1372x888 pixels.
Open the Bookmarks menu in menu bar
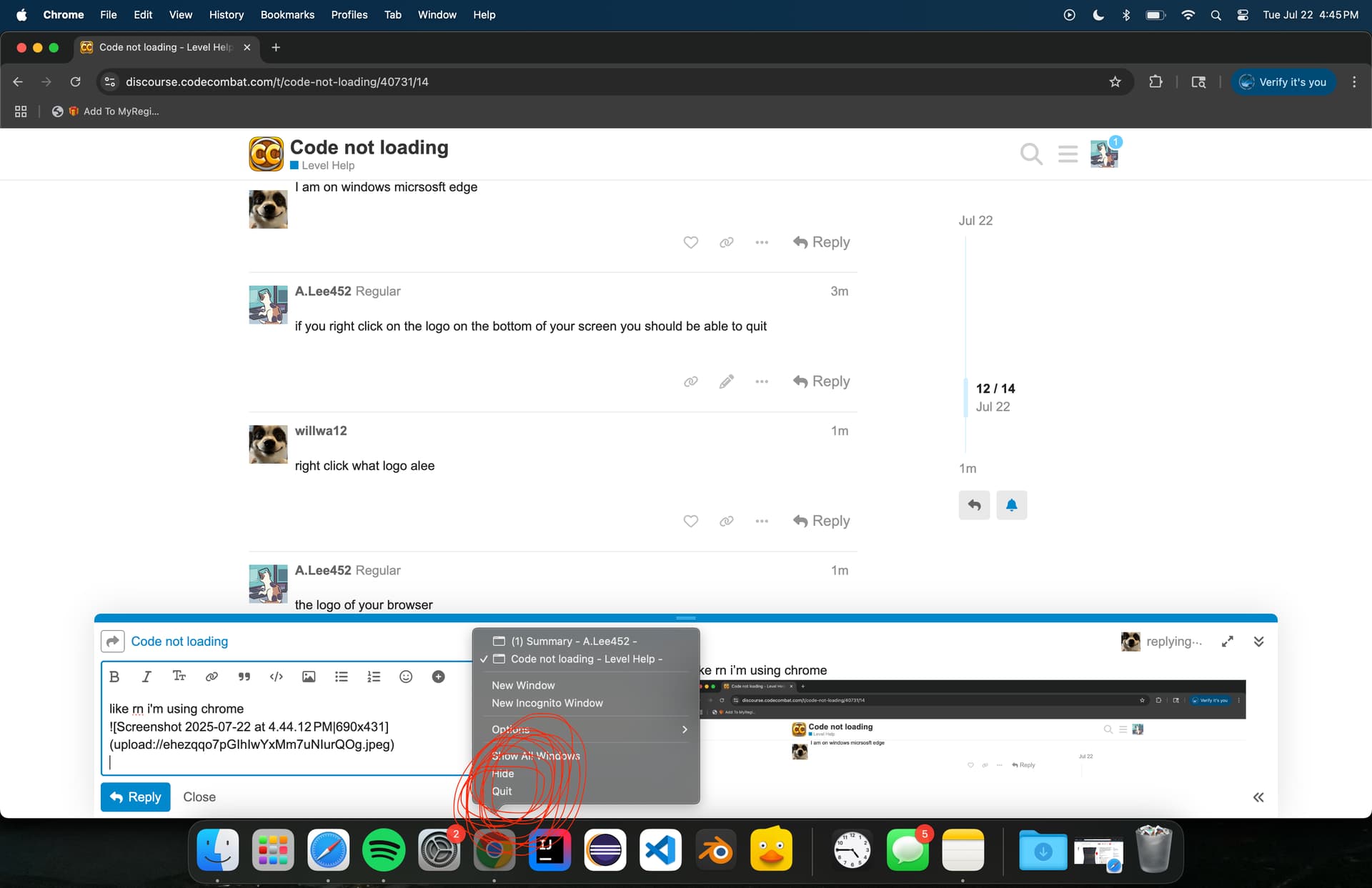click(x=287, y=14)
